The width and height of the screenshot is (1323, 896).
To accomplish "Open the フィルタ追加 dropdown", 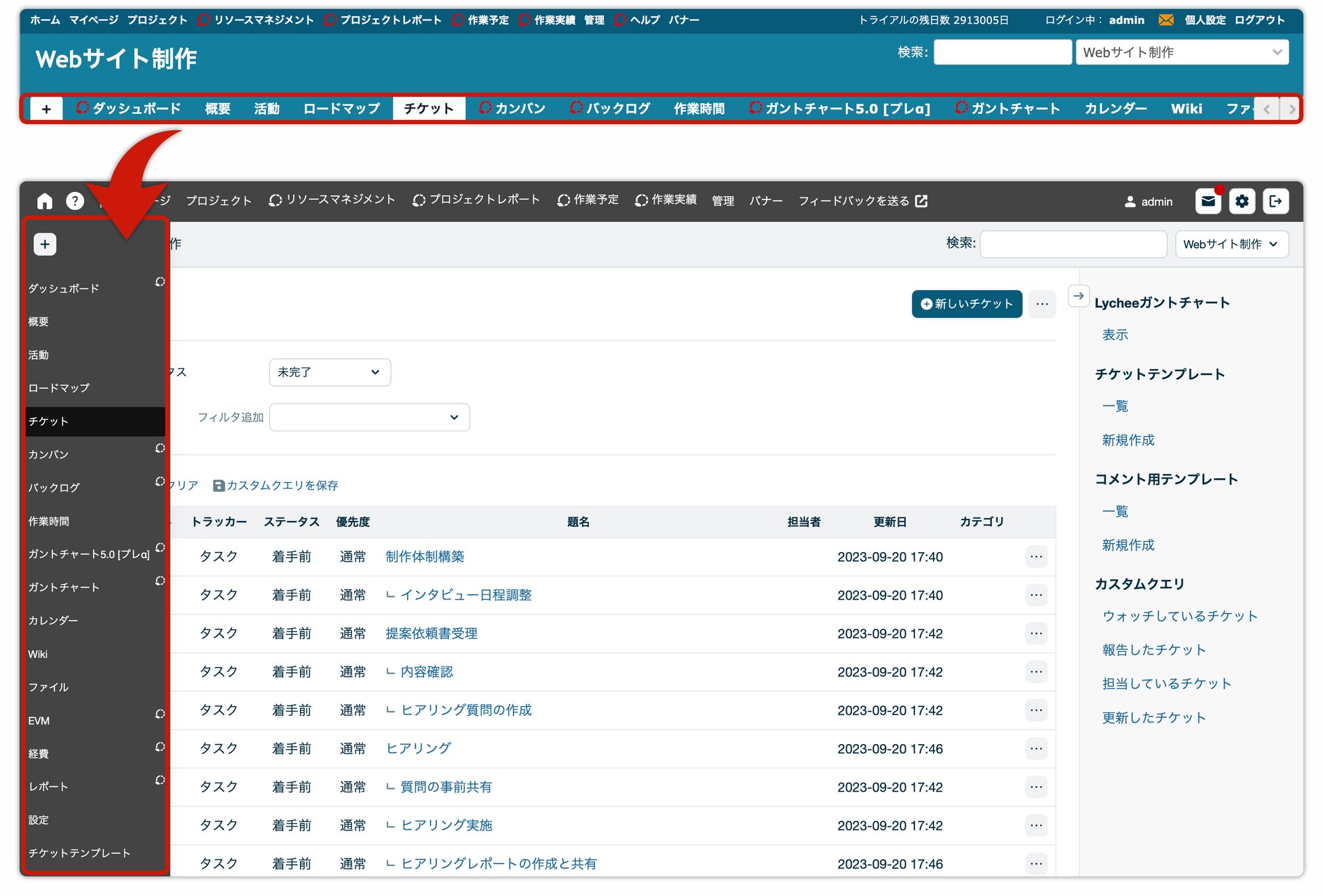I will coord(369,417).
